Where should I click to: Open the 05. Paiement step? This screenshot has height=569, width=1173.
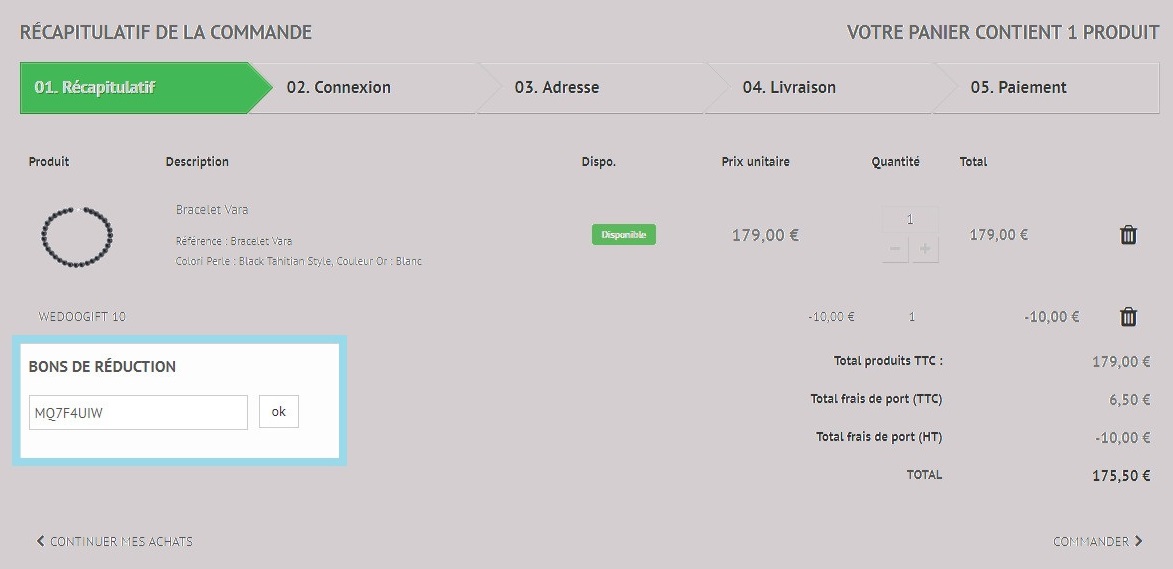pos(1047,87)
